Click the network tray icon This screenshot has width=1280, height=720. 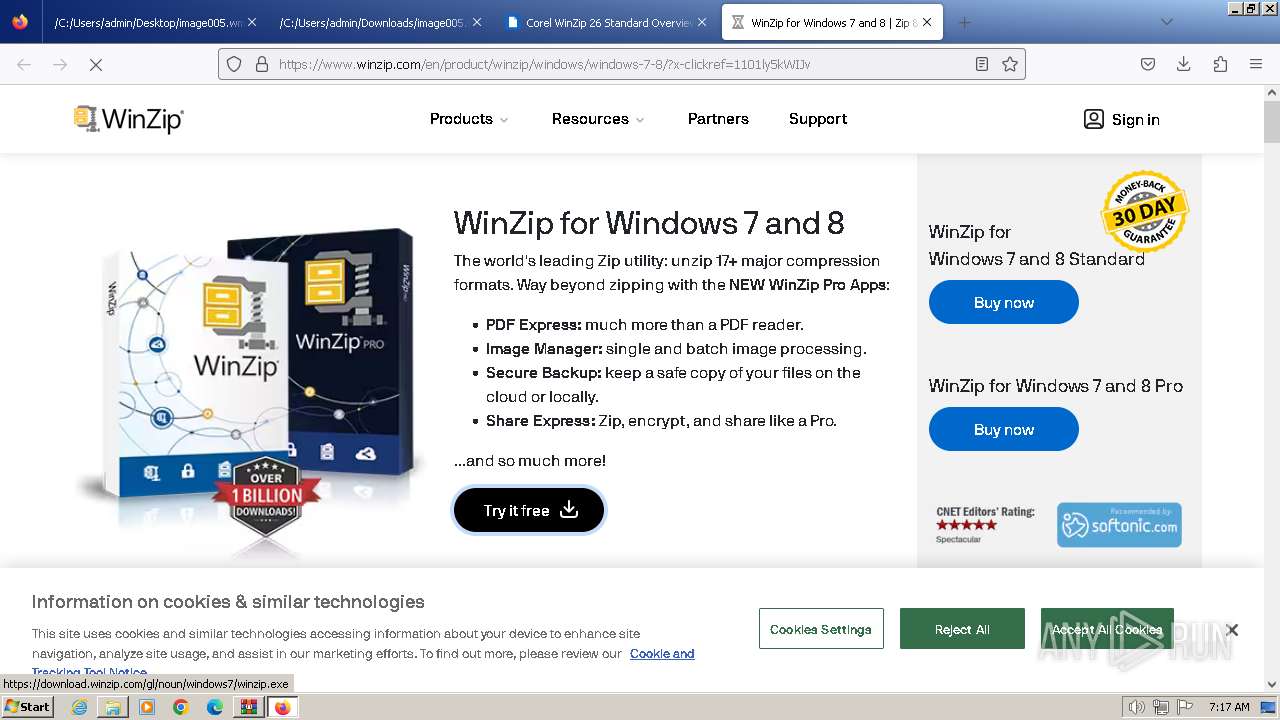tap(1160, 707)
